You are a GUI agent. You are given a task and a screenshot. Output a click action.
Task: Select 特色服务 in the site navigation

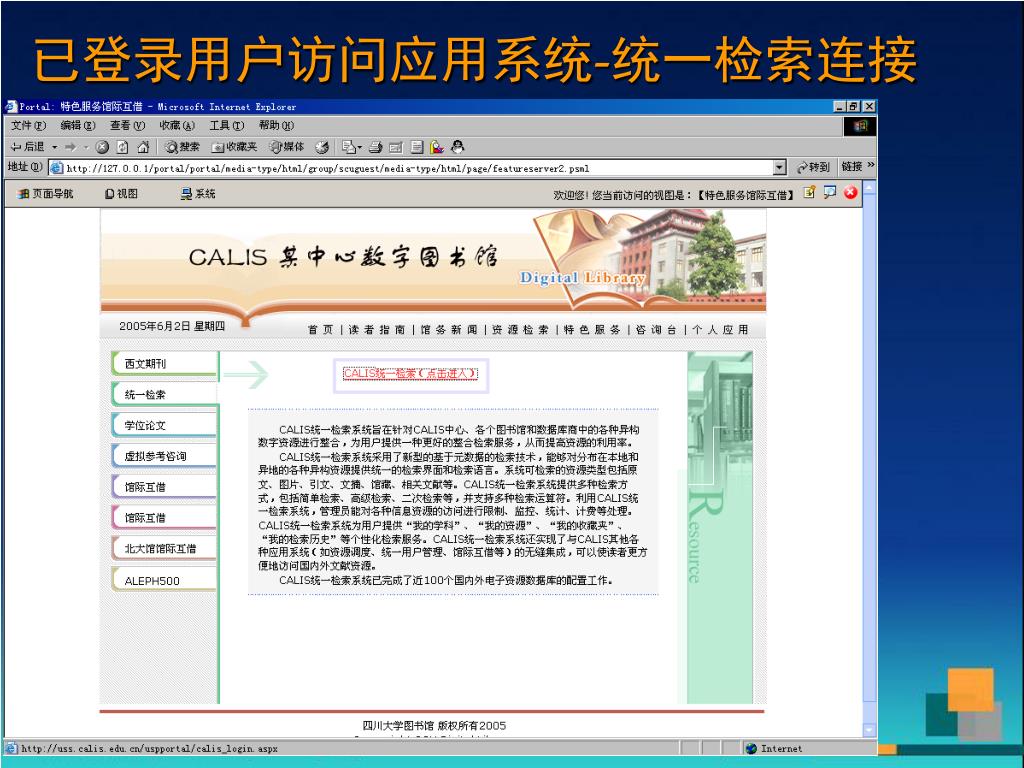(x=592, y=330)
